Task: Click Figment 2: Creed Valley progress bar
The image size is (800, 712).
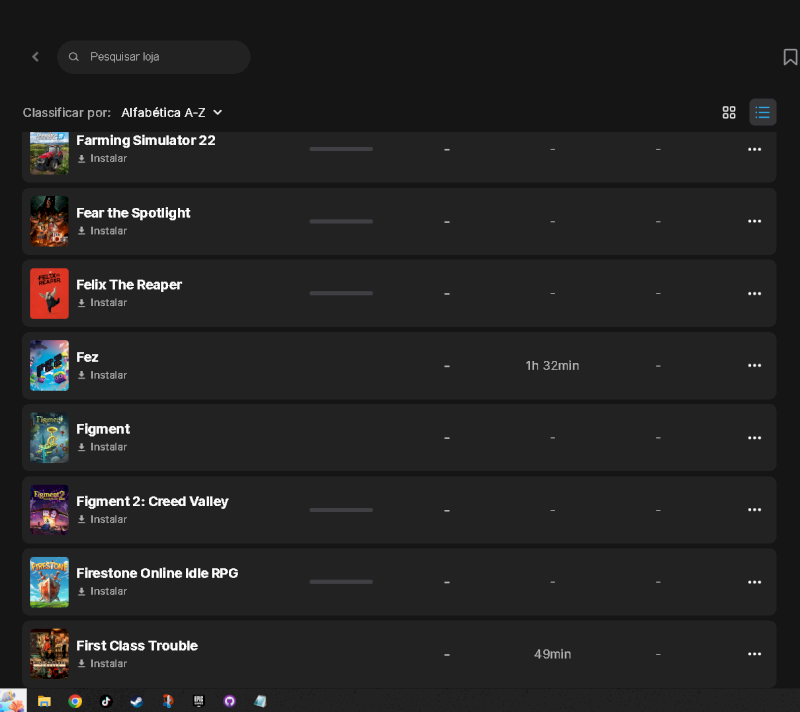Action: tap(341, 510)
